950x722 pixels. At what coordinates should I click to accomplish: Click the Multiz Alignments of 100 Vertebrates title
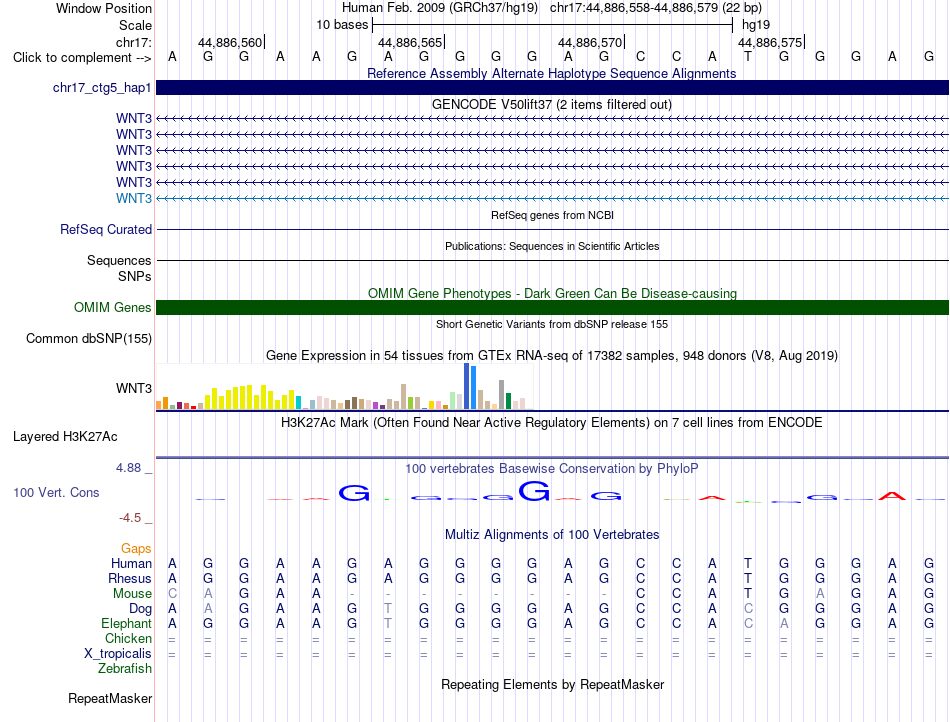point(552,534)
